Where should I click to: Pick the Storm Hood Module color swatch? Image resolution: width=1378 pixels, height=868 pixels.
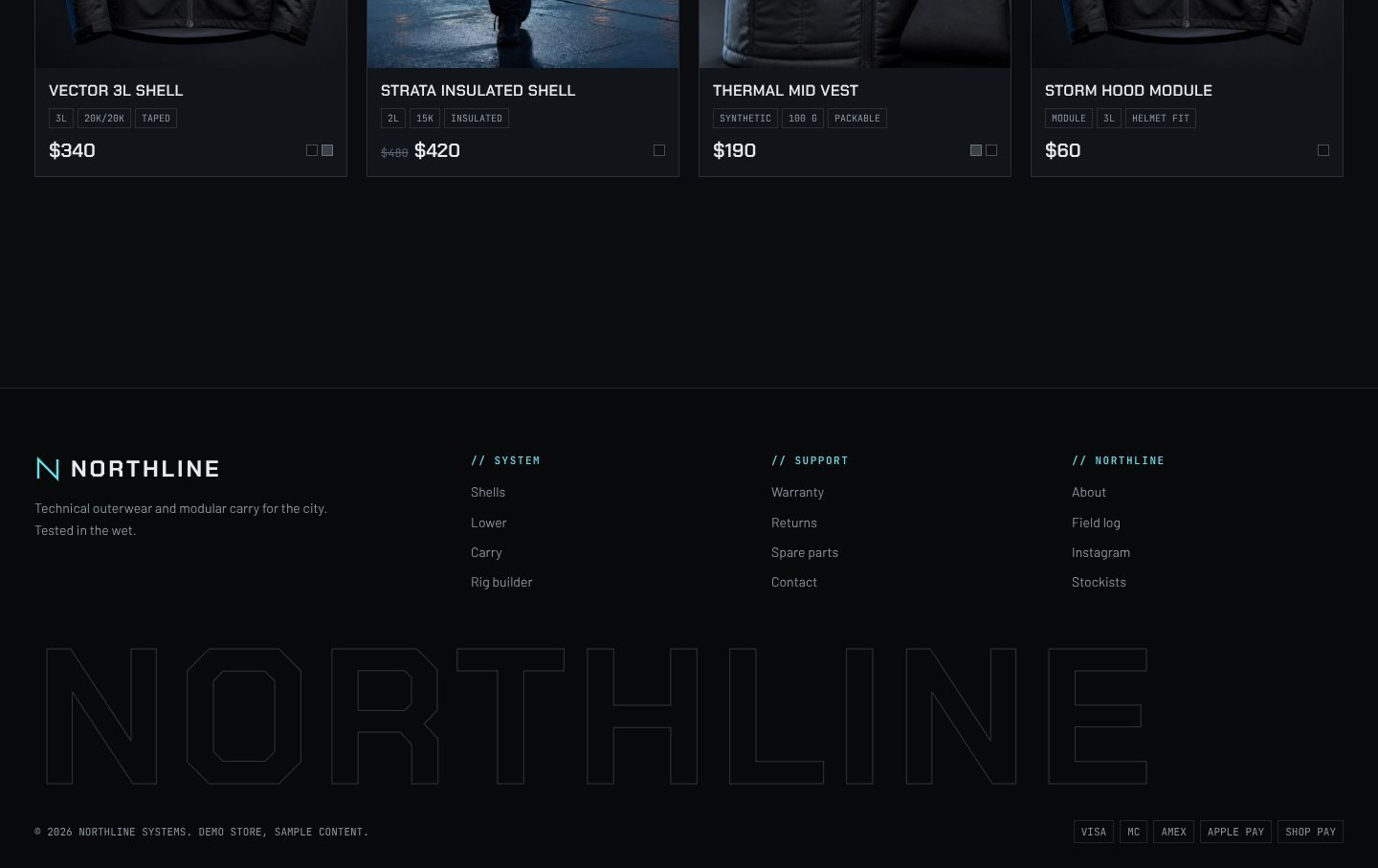[1323, 150]
